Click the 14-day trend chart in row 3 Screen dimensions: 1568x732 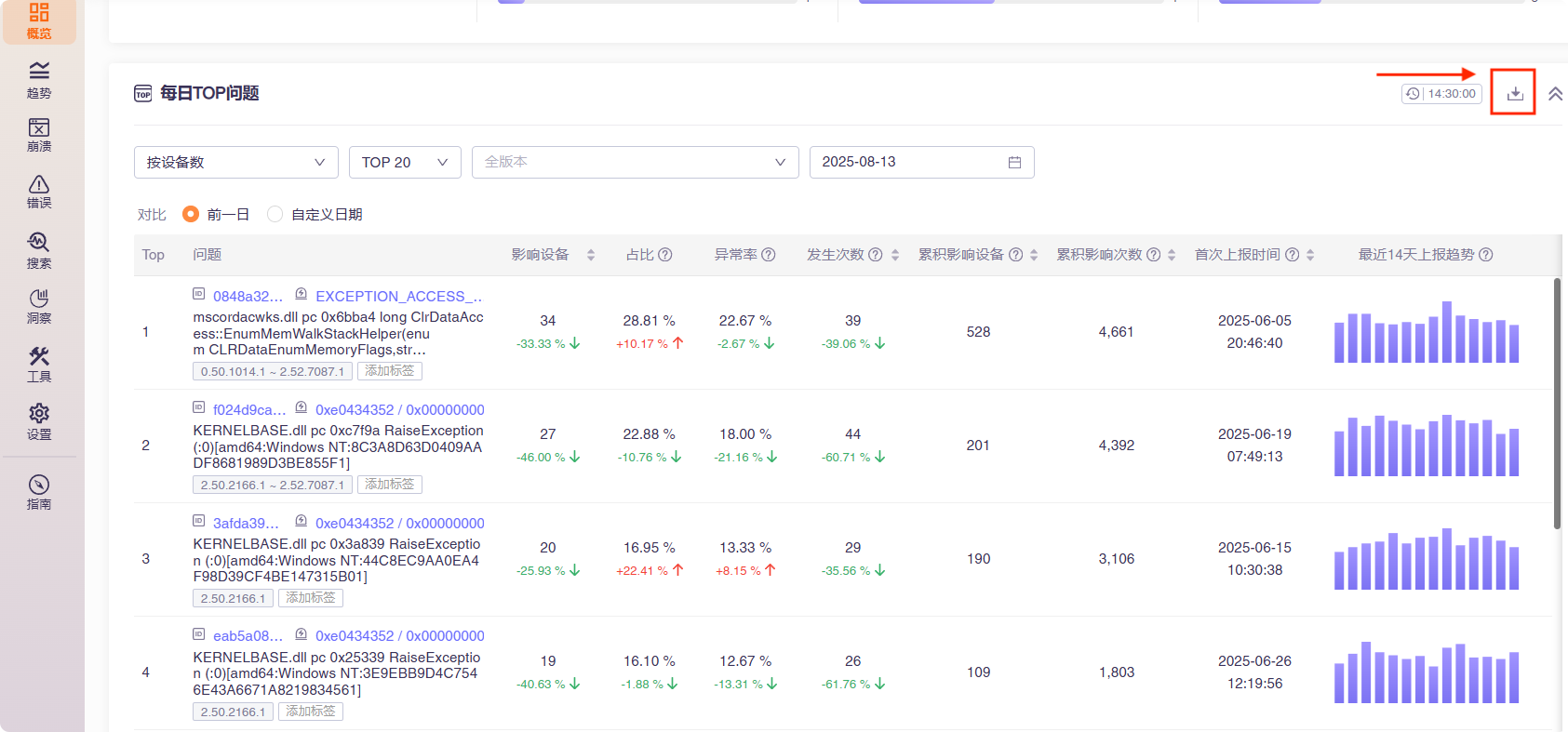pos(1427,559)
